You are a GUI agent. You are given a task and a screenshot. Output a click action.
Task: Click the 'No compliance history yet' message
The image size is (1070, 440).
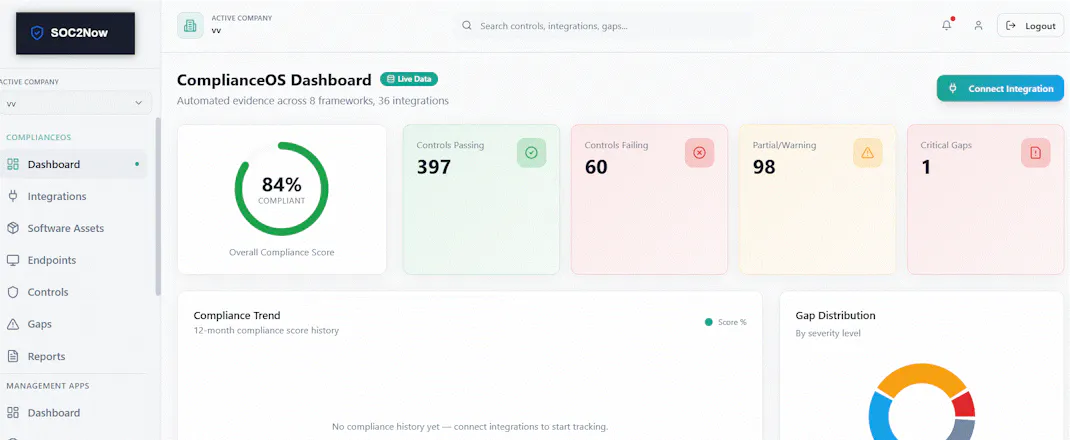pos(469,427)
